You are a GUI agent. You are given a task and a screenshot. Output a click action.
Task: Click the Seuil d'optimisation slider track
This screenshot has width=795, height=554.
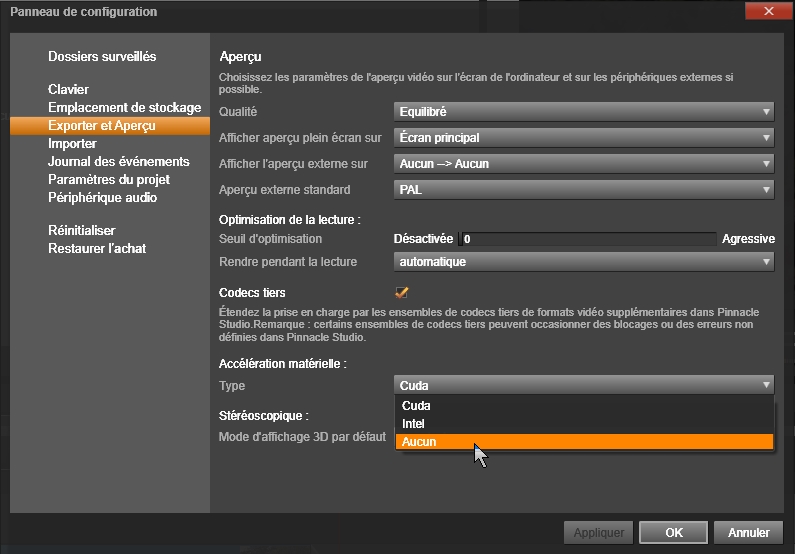(587, 239)
